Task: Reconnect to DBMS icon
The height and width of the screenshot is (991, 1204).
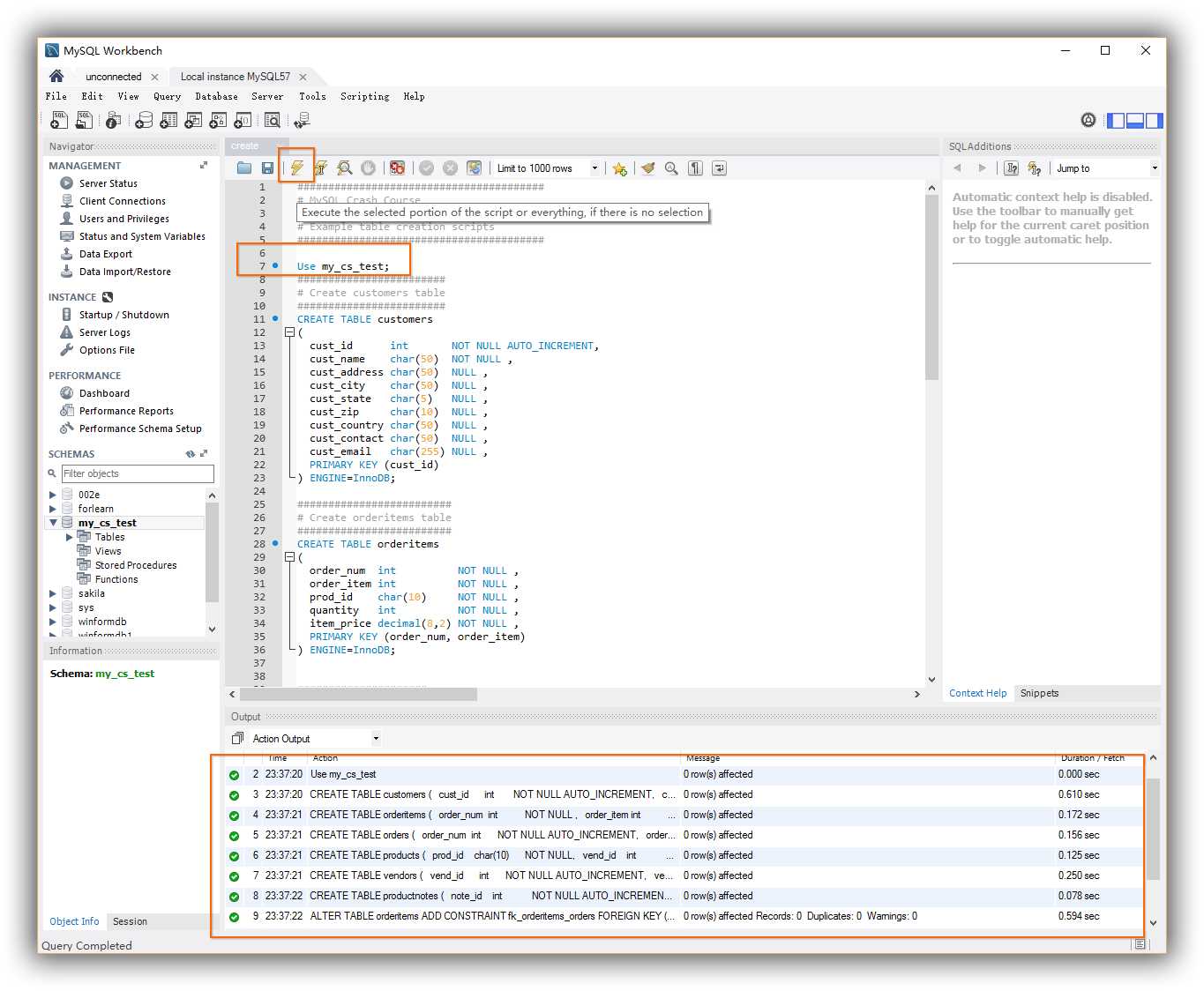Action: click(x=302, y=120)
